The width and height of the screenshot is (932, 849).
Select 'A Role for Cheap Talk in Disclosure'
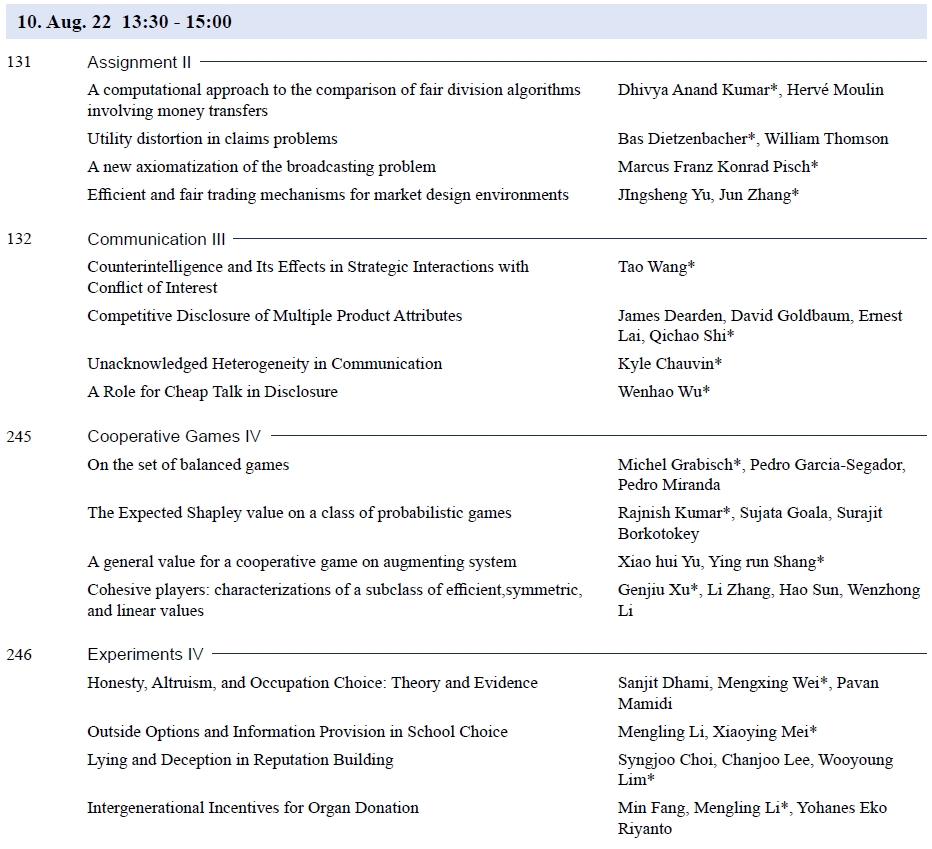(212, 392)
